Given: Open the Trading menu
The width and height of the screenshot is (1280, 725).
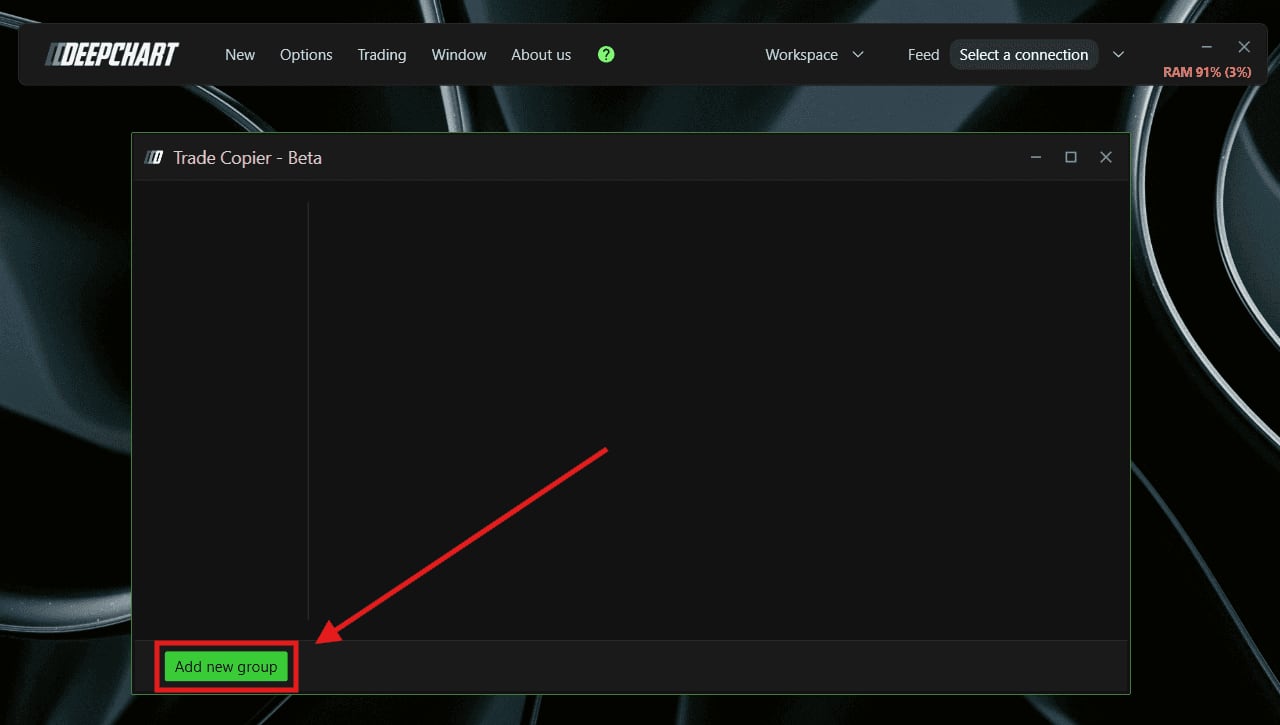Looking at the screenshot, I should tap(382, 55).
